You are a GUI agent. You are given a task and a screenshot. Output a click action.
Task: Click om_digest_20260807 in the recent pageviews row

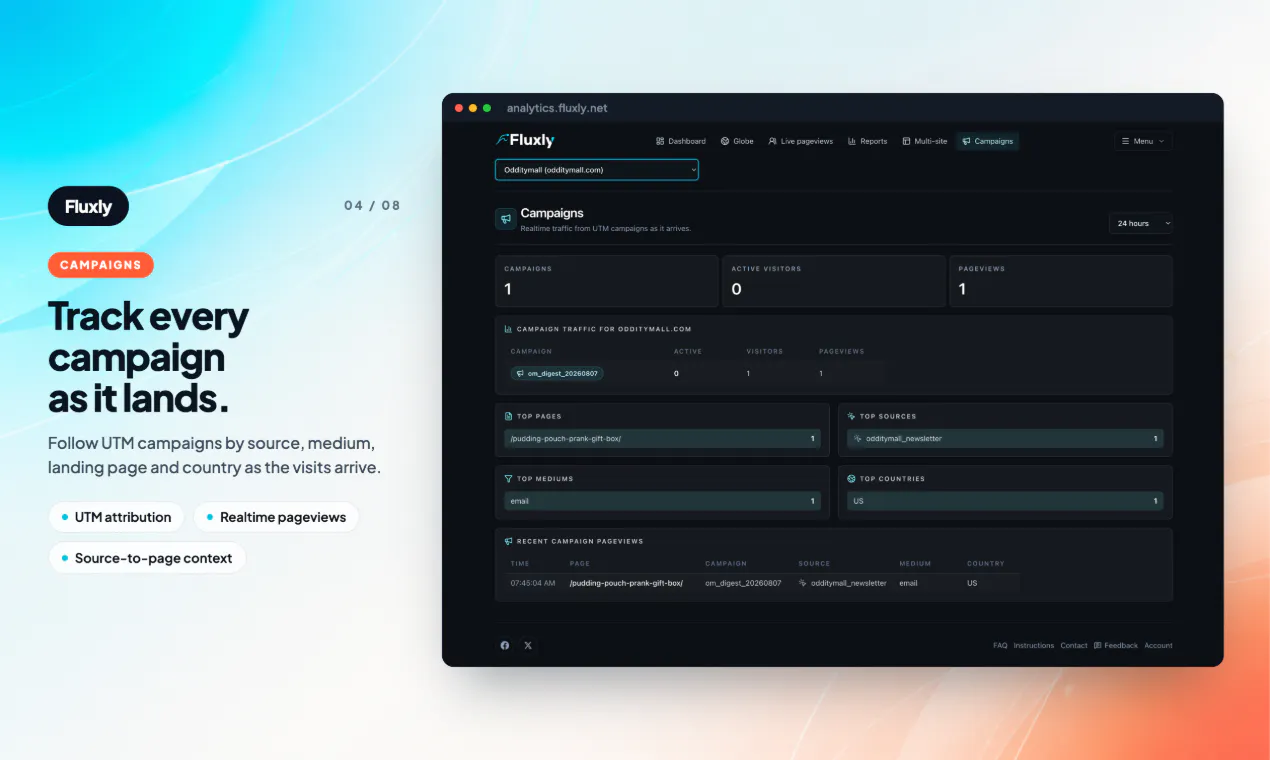tap(743, 583)
